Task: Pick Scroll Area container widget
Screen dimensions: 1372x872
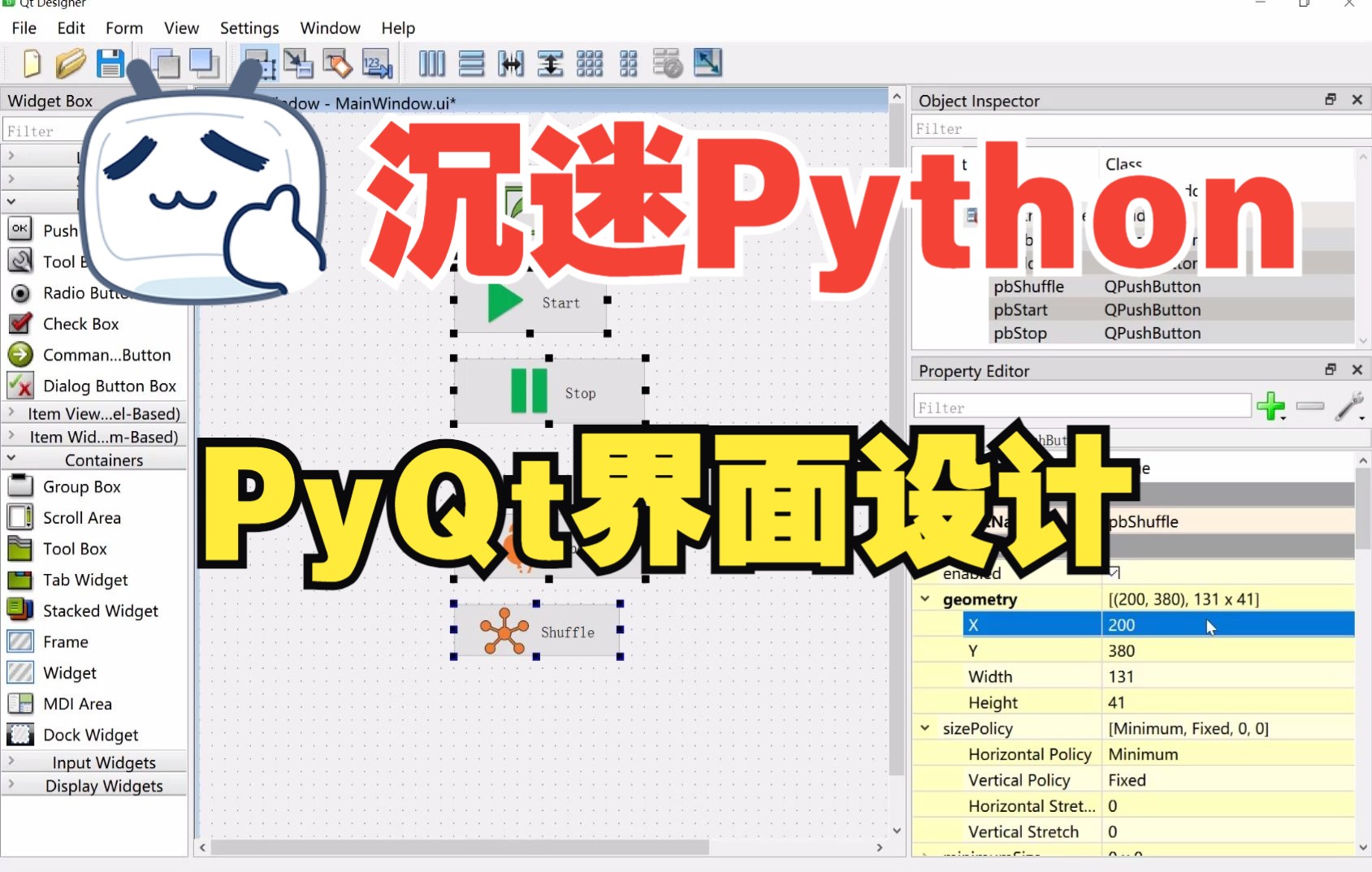Action: click(x=81, y=517)
